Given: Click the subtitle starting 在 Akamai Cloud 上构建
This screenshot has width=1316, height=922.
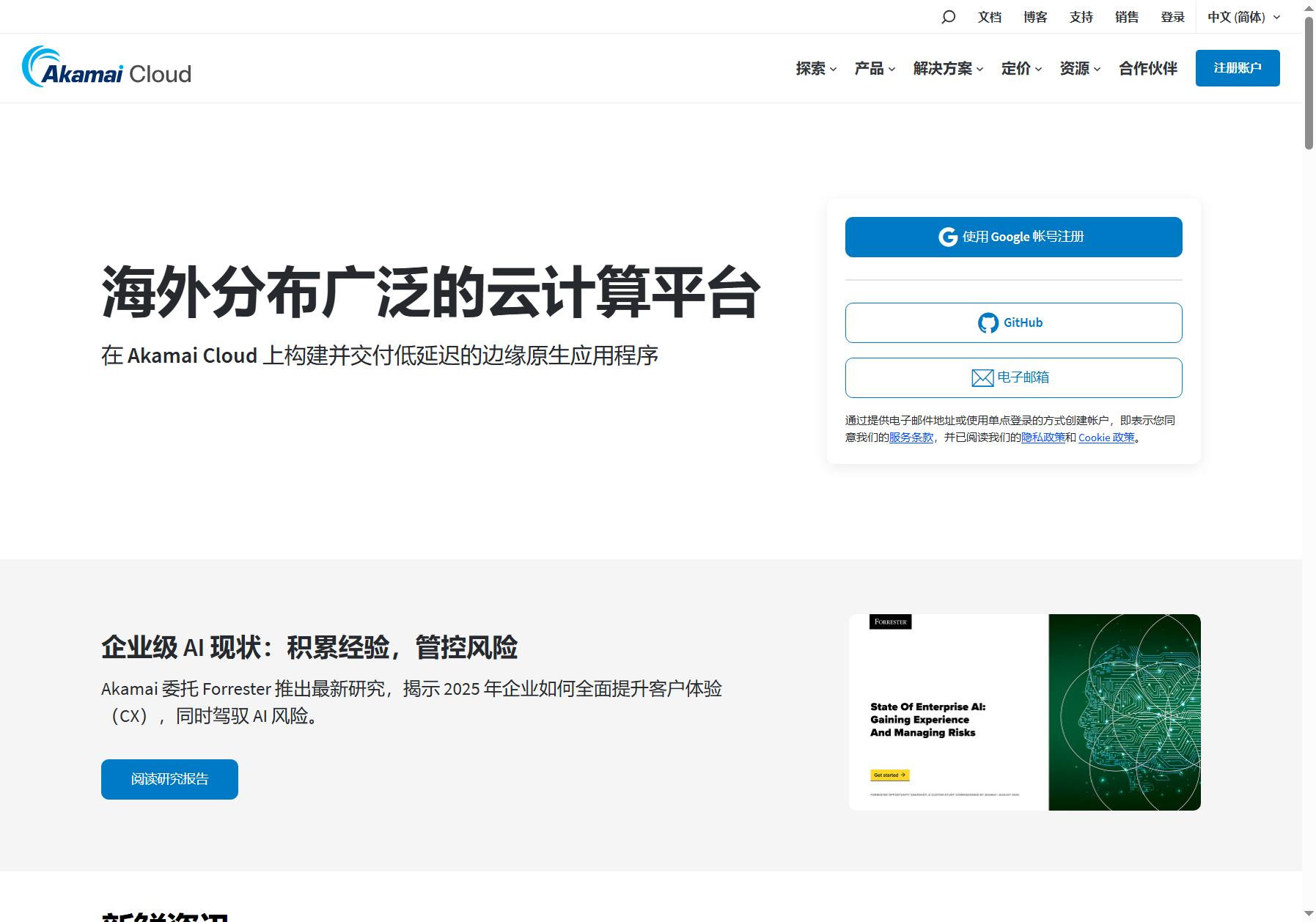Looking at the screenshot, I should coord(380,355).
